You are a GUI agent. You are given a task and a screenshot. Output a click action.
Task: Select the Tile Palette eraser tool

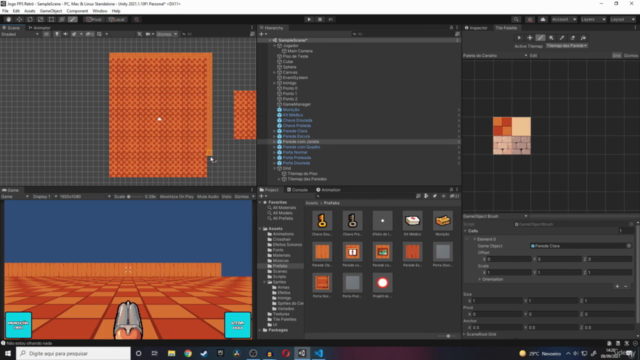[x=572, y=38]
